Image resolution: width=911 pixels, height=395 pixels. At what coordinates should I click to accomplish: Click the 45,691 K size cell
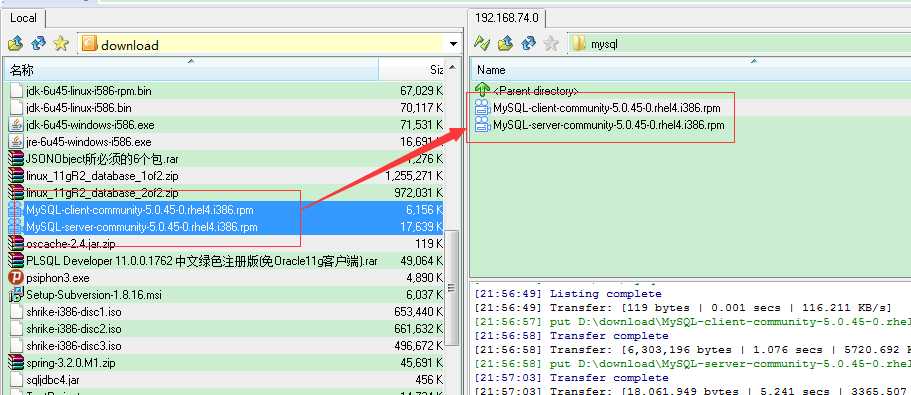coord(421,363)
